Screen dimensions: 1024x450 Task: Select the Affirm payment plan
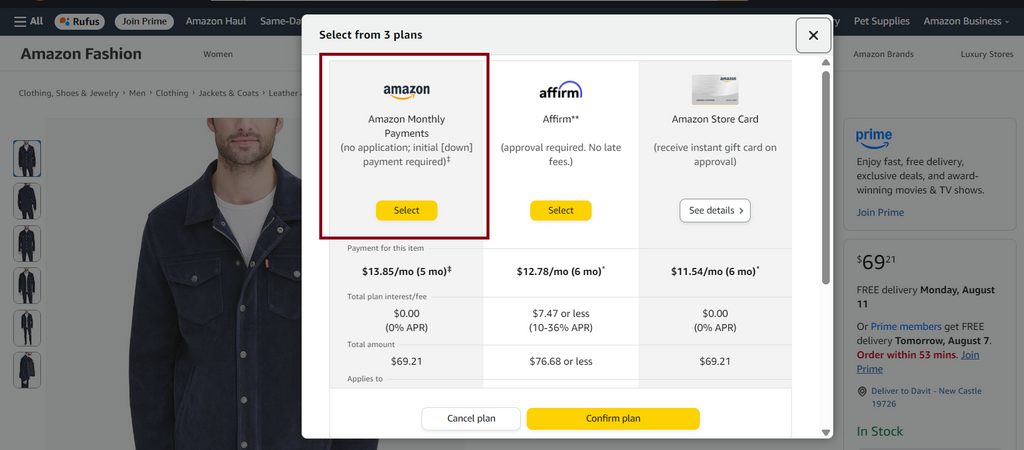tap(560, 210)
